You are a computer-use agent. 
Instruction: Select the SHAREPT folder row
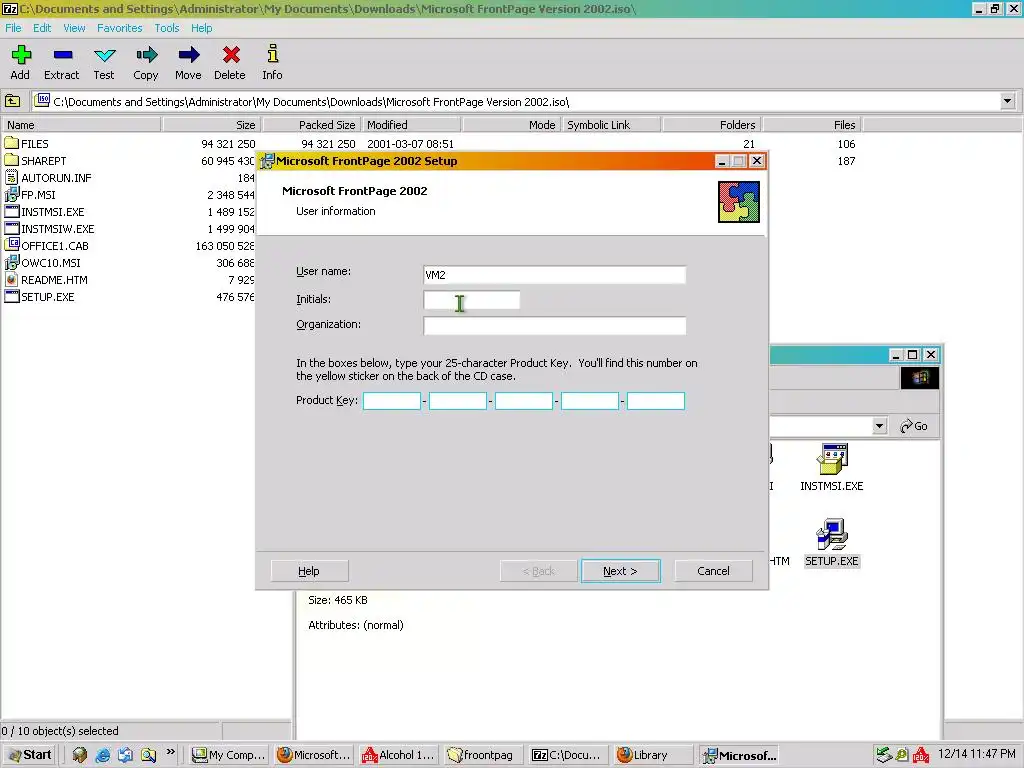click(35, 161)
